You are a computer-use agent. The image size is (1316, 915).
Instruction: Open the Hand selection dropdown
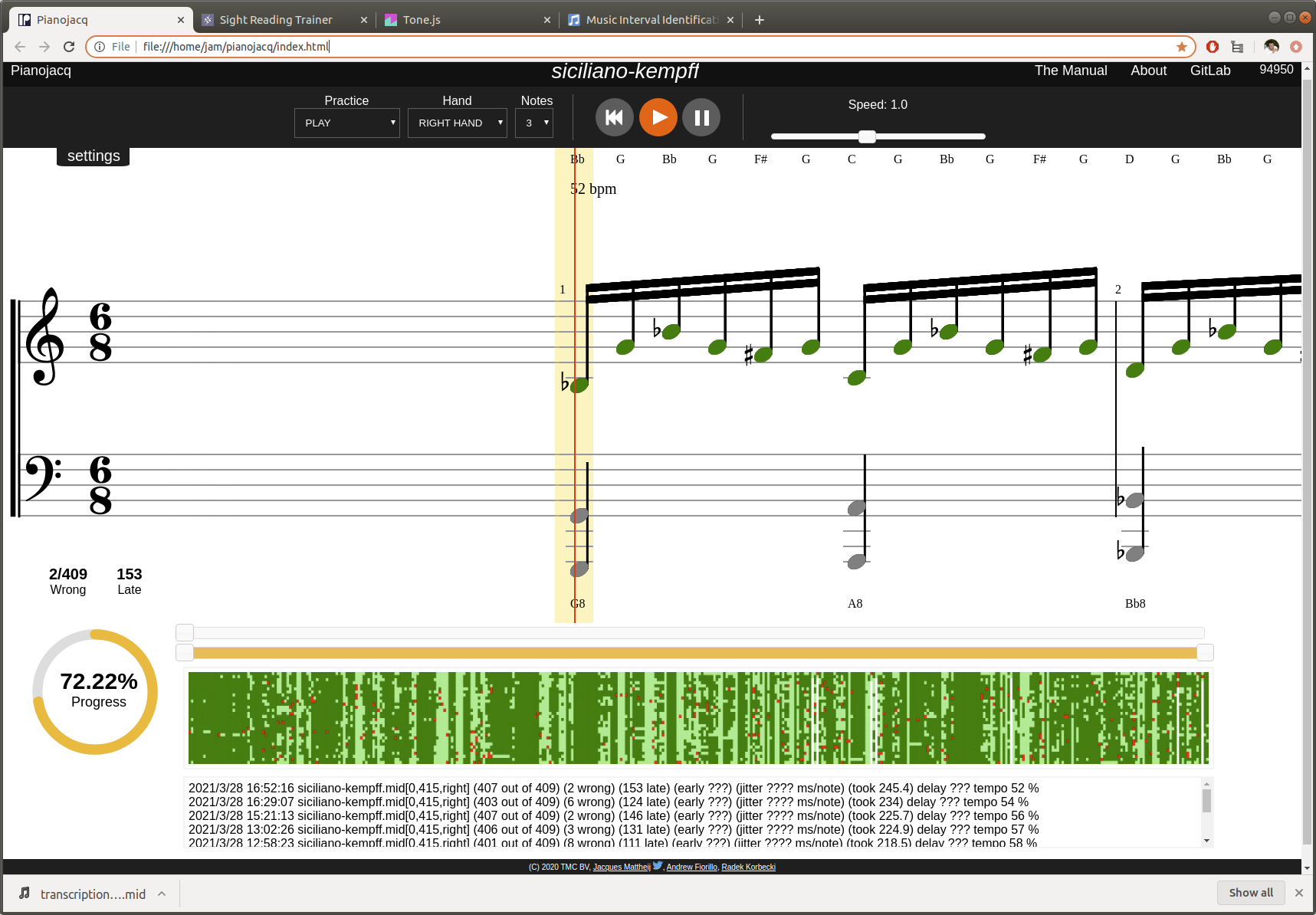[458, 123]
